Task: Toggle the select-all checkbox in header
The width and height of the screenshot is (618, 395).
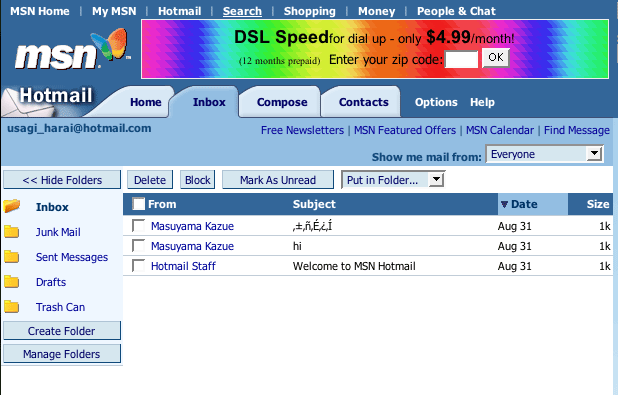Action: tap(138, 204)
